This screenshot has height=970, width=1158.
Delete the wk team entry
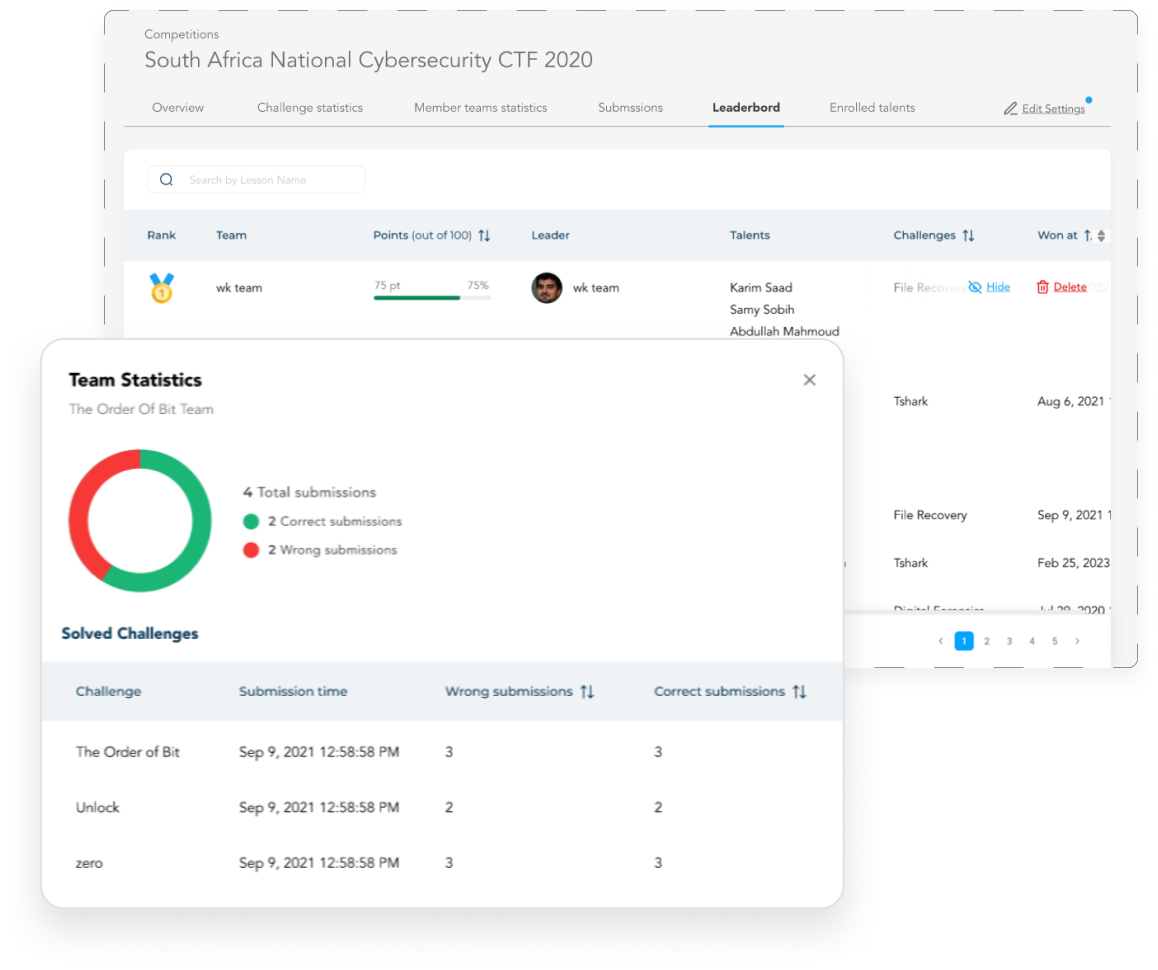click(1069, 287)
